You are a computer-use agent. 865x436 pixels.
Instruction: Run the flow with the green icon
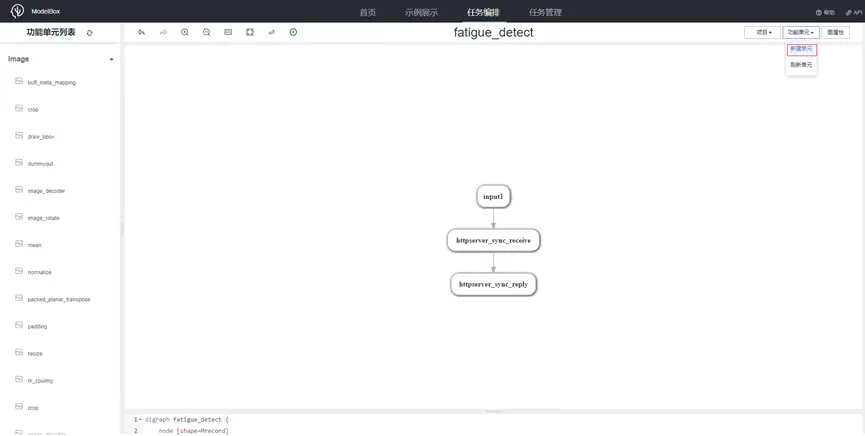293,33
